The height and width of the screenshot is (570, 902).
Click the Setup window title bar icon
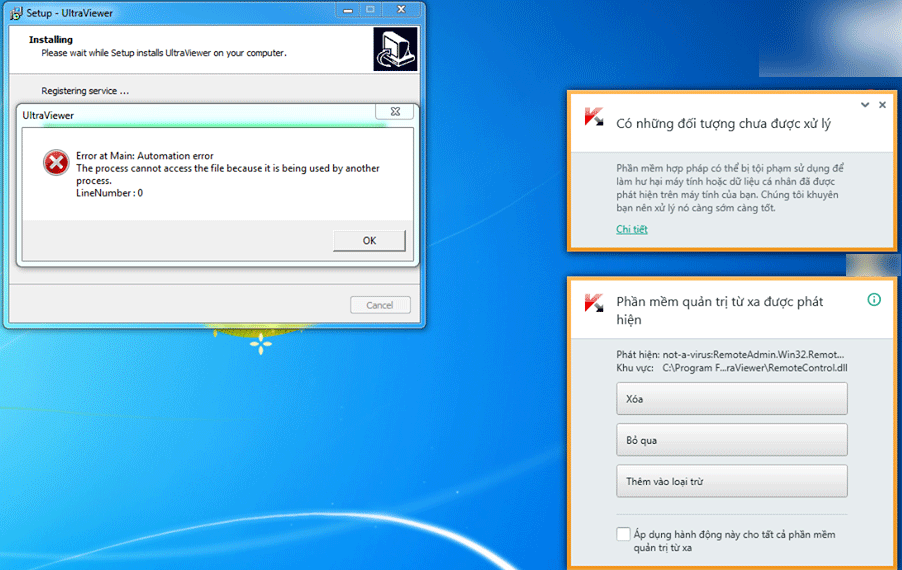(16, 13)
